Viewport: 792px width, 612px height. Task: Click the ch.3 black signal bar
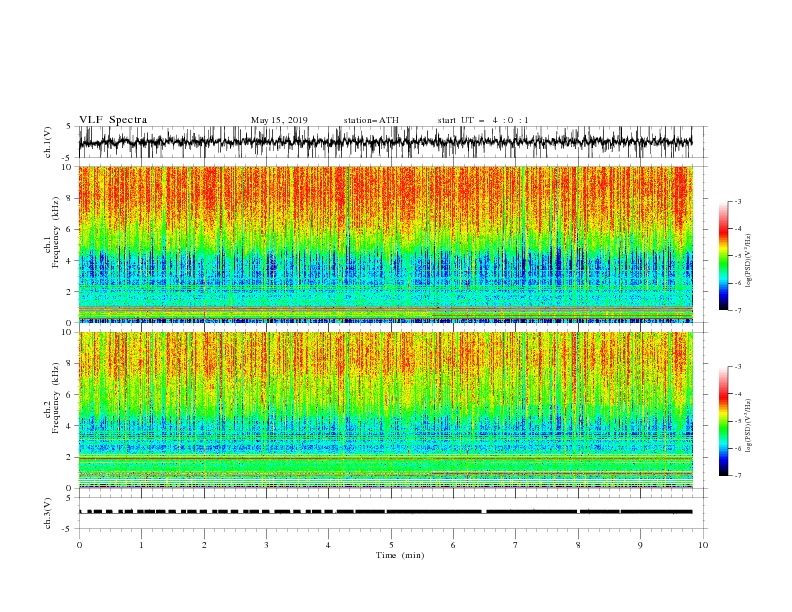(385, 512)
